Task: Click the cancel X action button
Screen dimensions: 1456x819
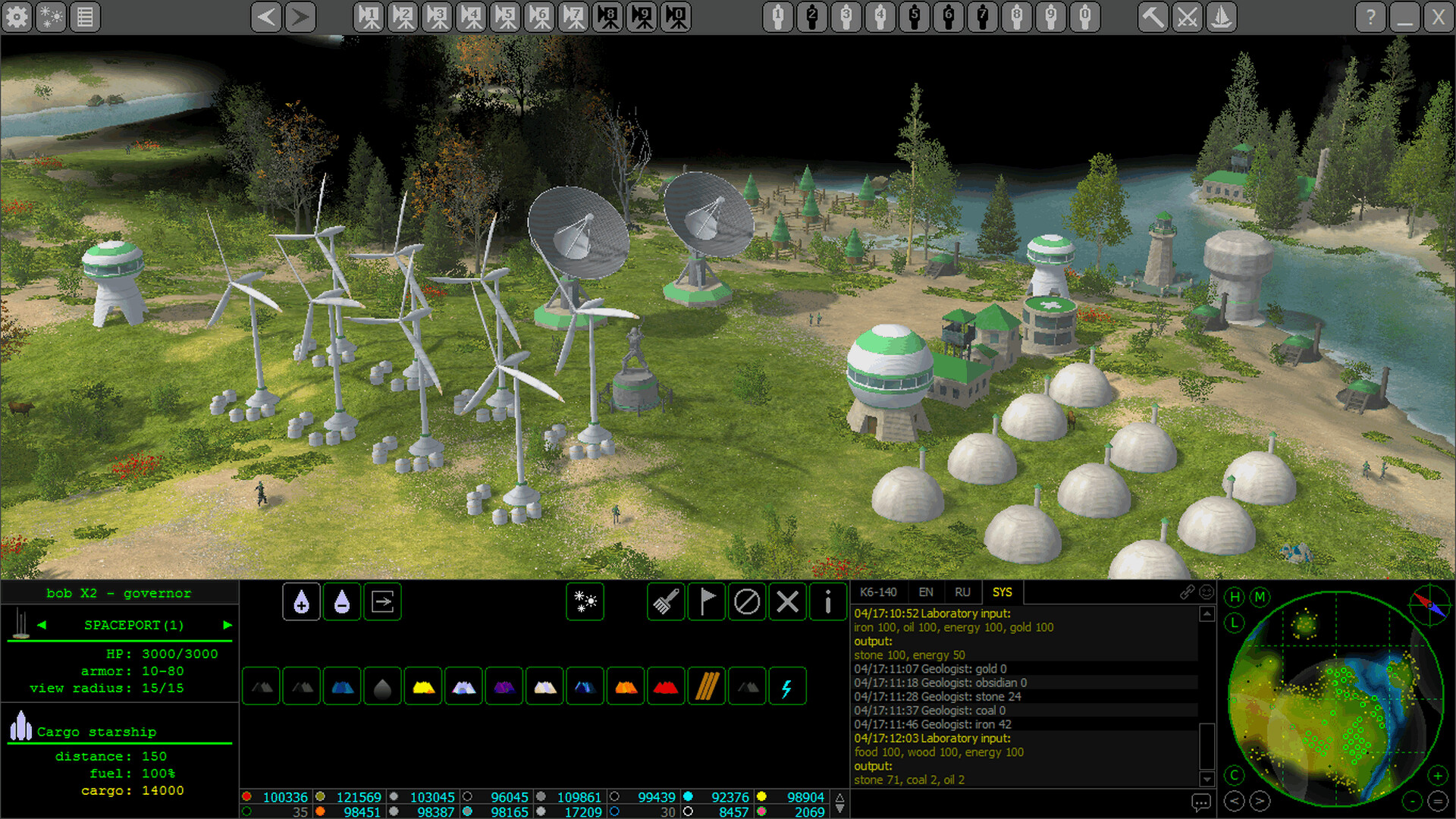Action: coord(787,601)
